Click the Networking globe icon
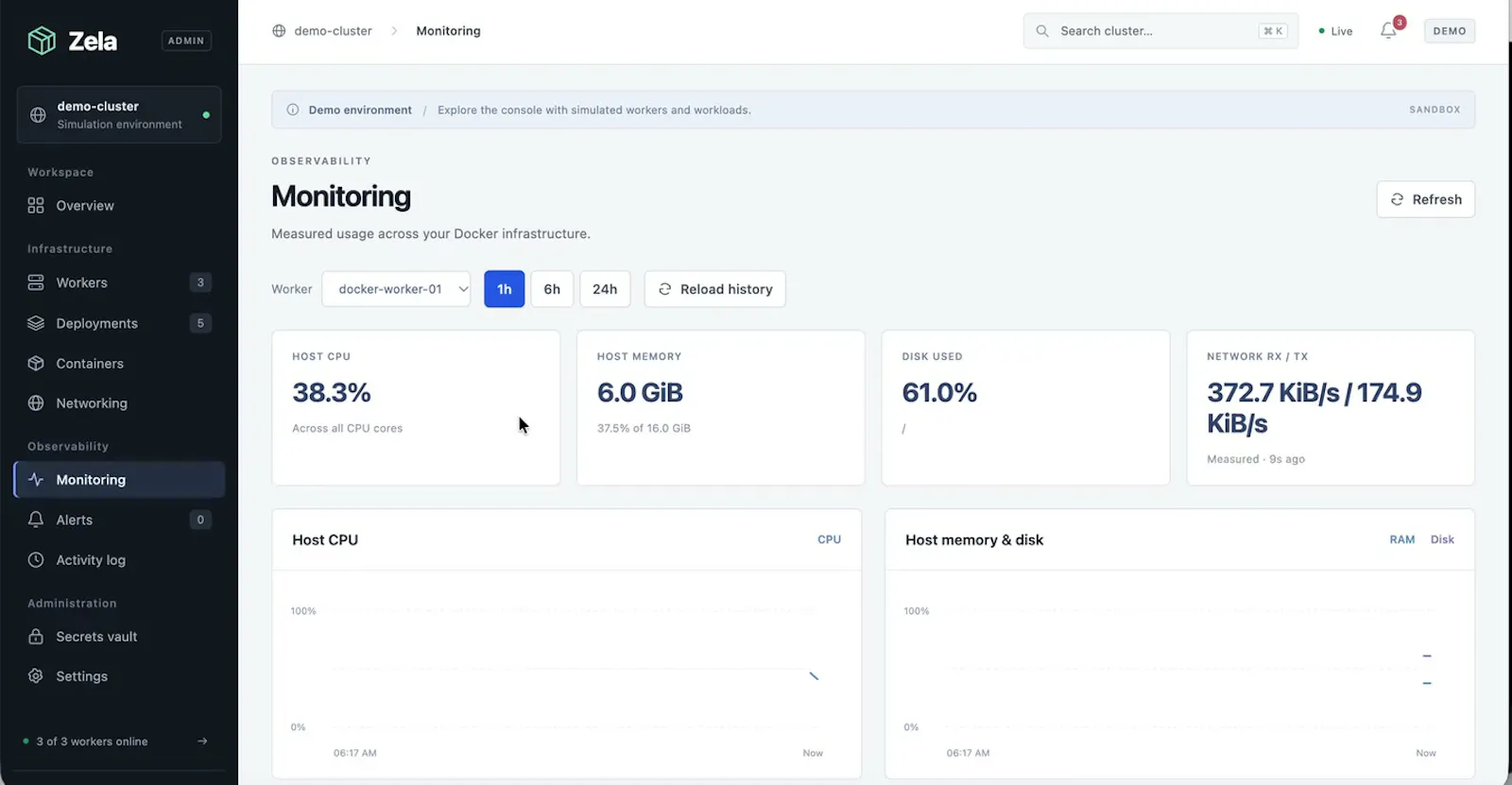This screenshot has height=785, width=1512. tap(36, 403)
